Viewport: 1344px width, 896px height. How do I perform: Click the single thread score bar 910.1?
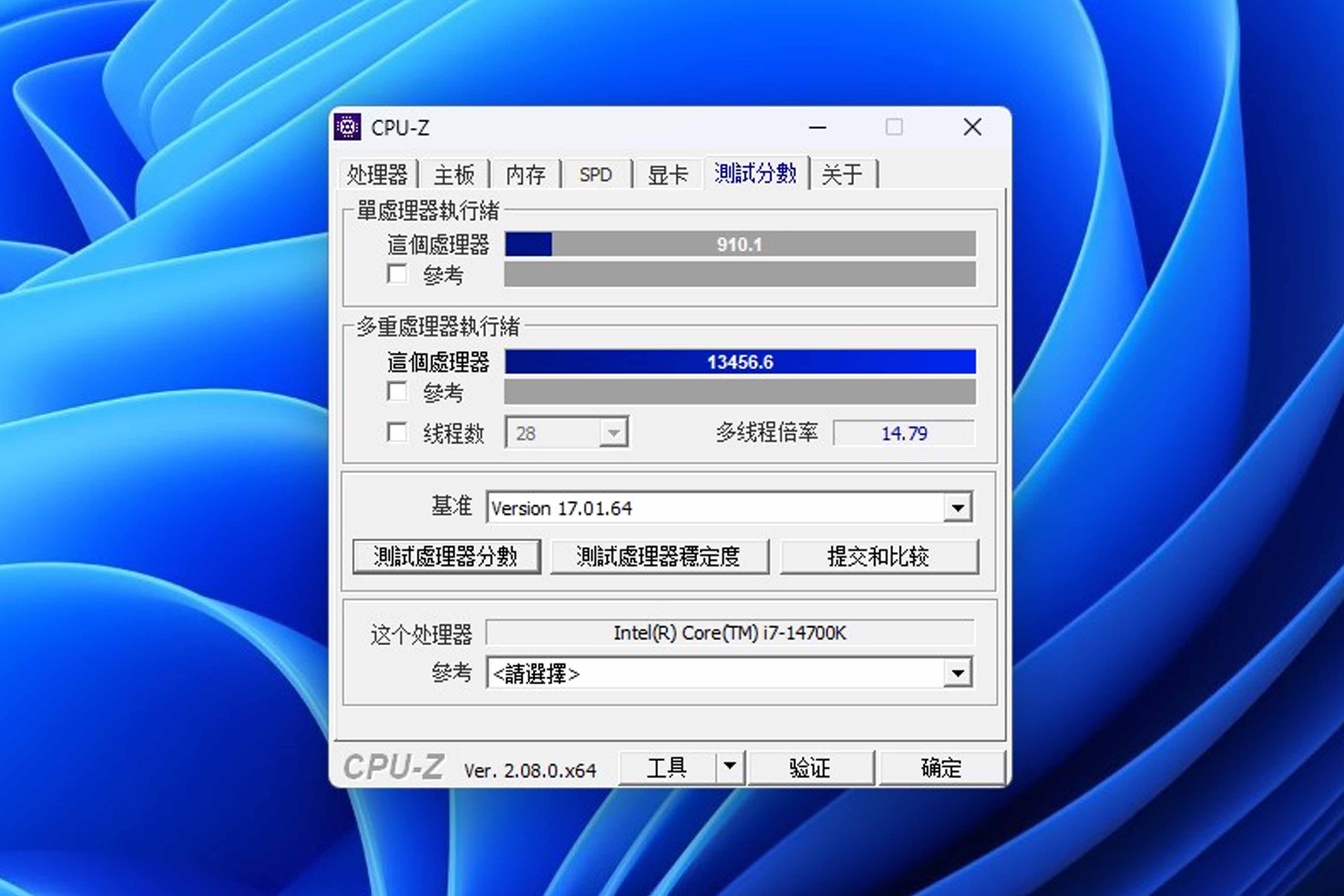tap(740, 244)
